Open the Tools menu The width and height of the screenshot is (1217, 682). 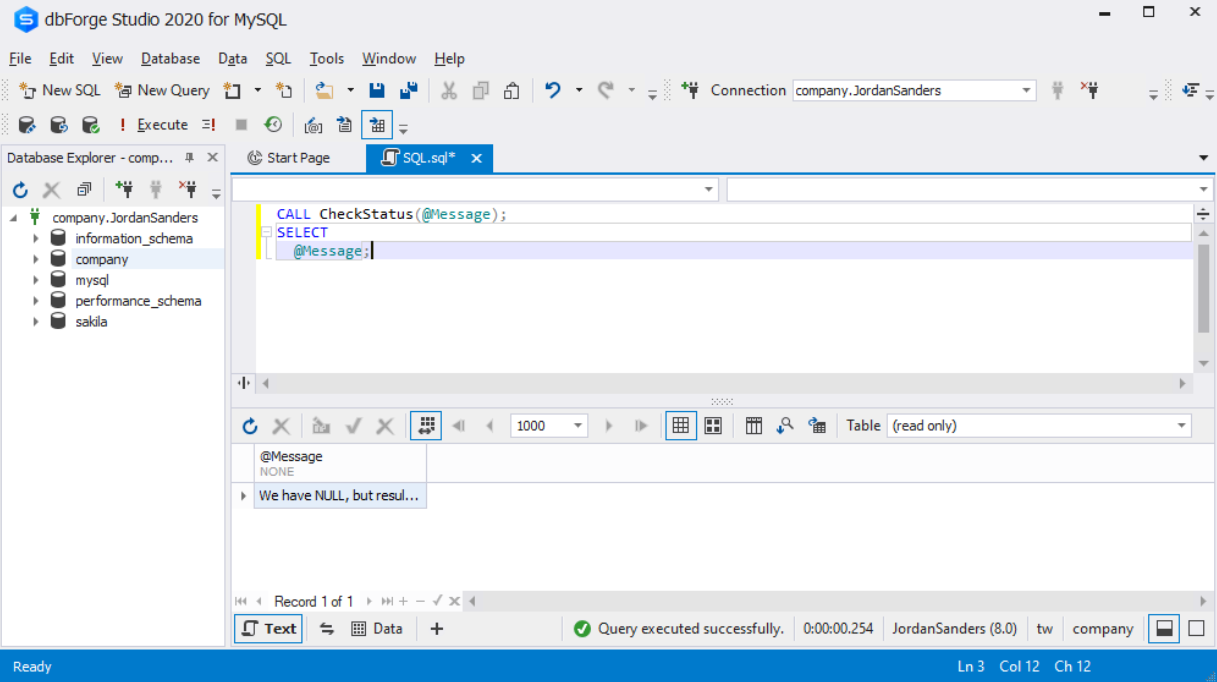pyautogui.click(x=326, y=59)
